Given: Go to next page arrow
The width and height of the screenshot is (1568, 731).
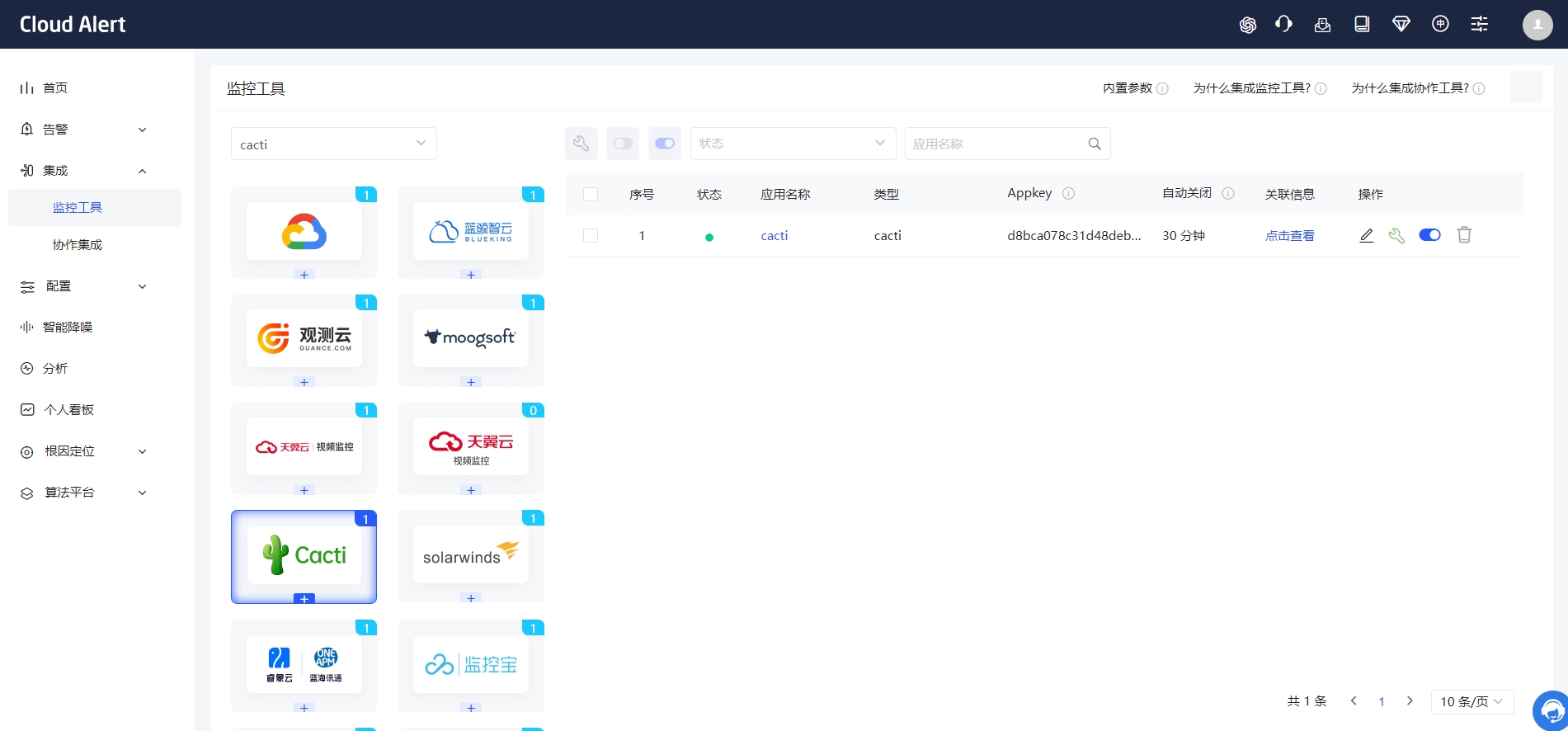Looking at the screenshot, I should click(1410, 700).
